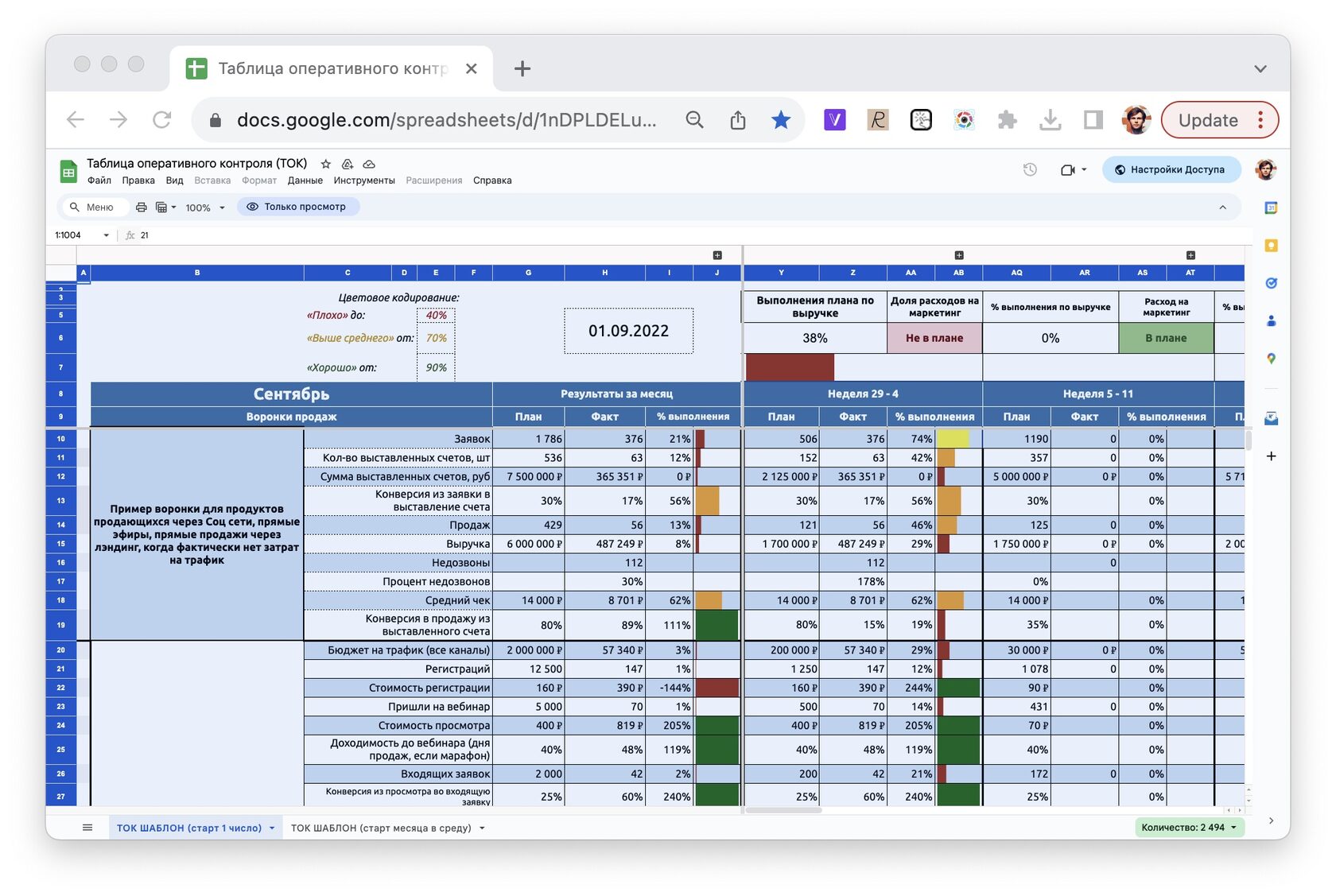Image resolution: width=1336 pixels, height=896 pixels.
Task: Open Google Maps in side panel
Action: (1271, 359)
